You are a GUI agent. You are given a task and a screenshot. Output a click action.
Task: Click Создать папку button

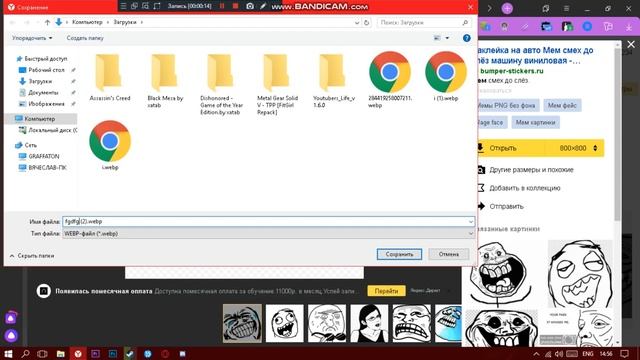(x=85, y=38)
